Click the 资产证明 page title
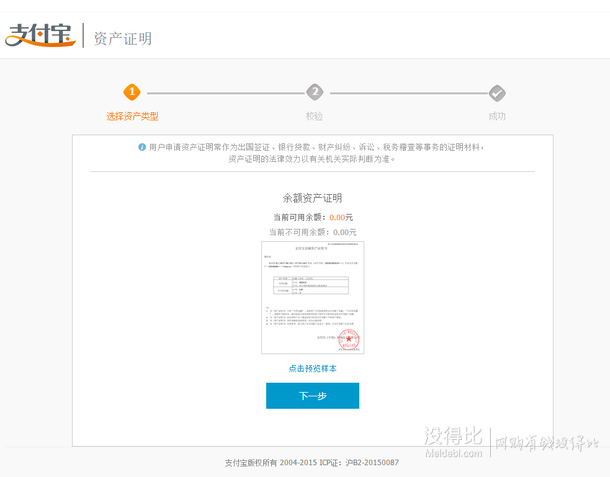 (x=123, y=39)
